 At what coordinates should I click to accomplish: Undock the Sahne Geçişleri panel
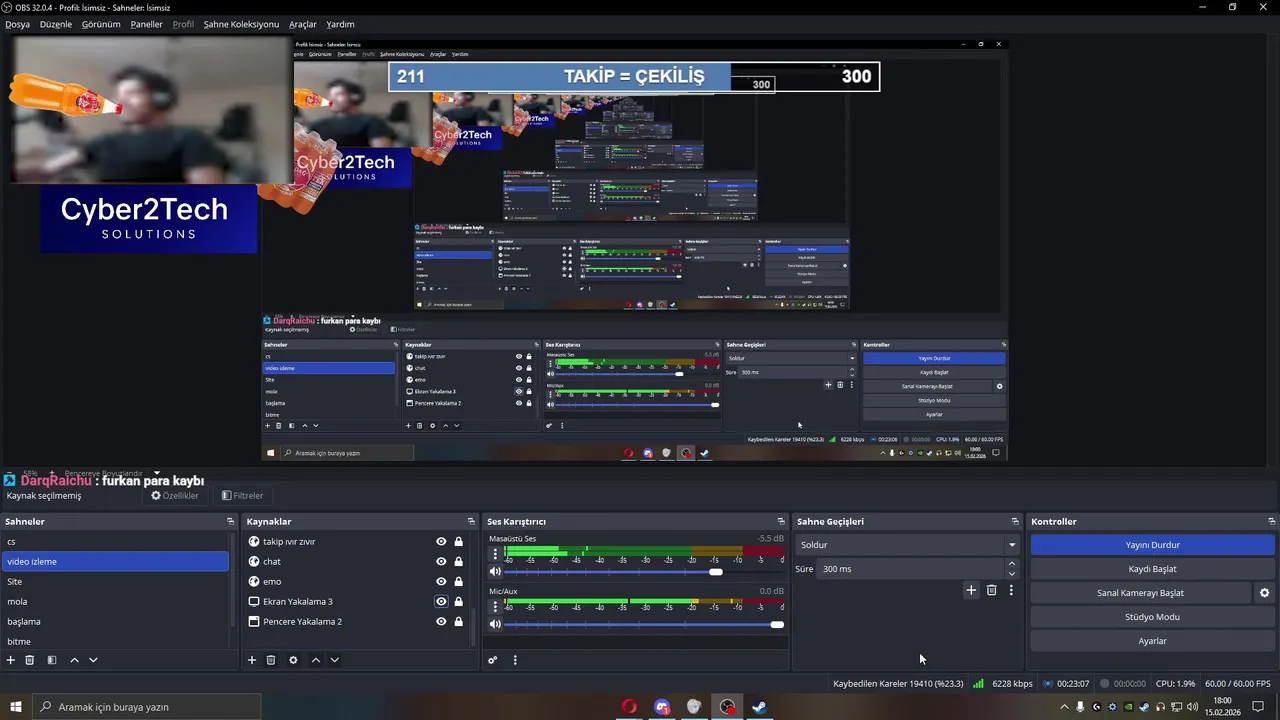point(1015,522)
